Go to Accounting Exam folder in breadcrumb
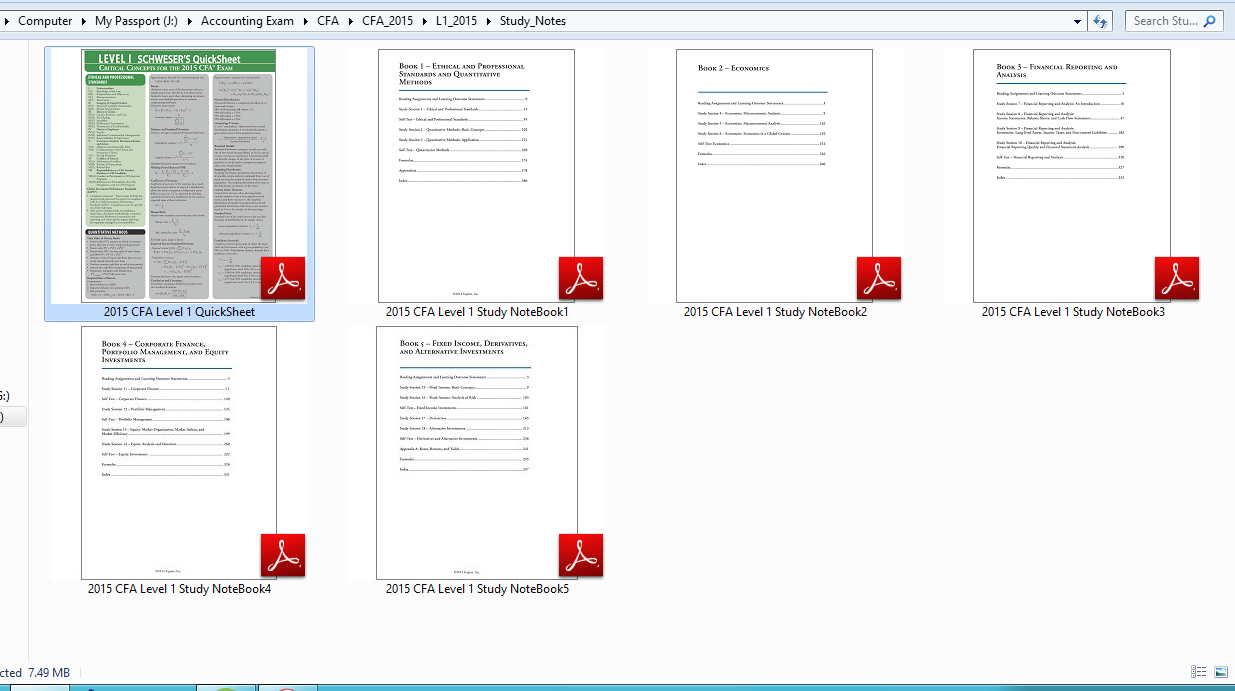1235x691 pixels. 248,21
